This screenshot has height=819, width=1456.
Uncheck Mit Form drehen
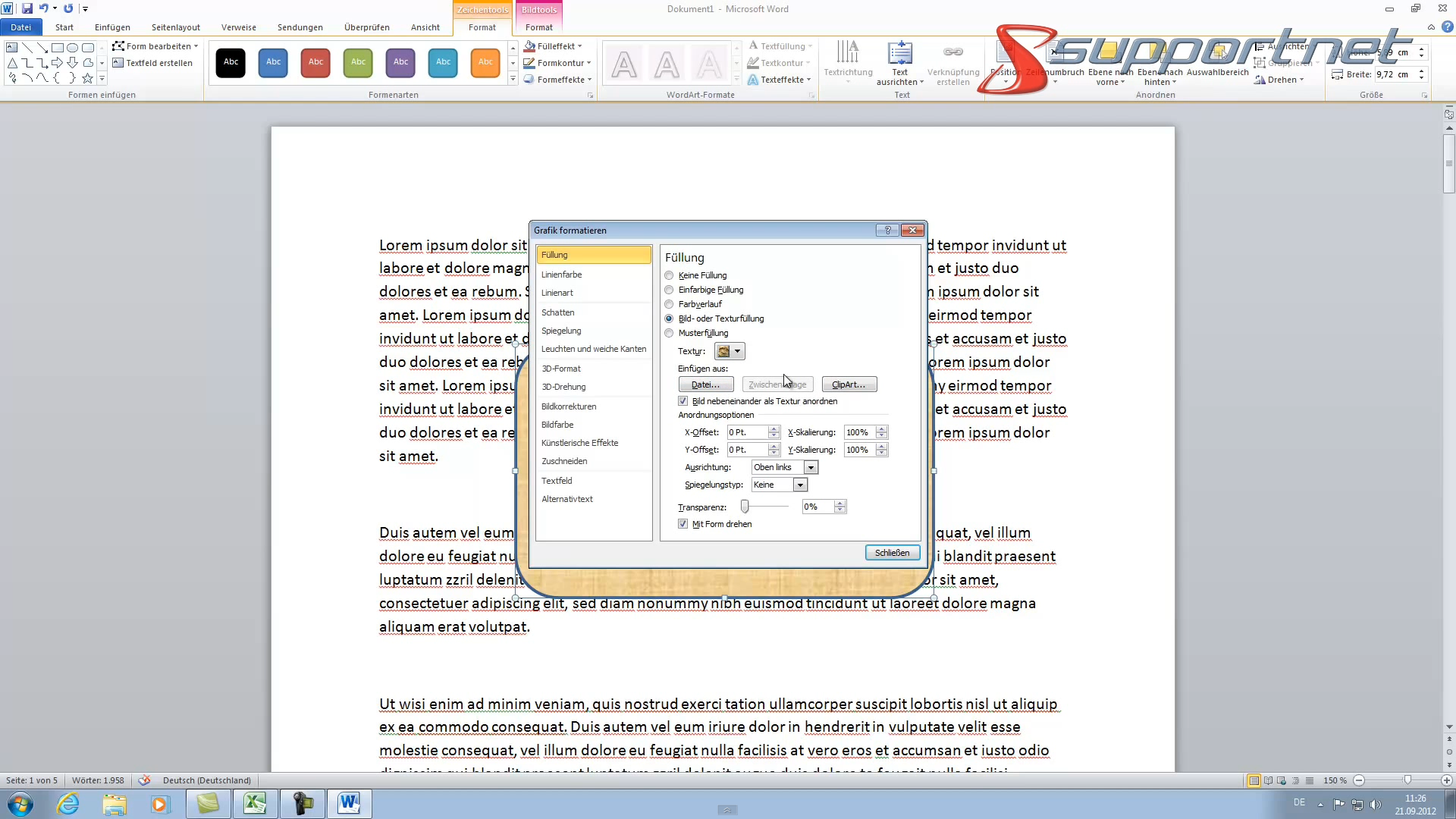682,523
